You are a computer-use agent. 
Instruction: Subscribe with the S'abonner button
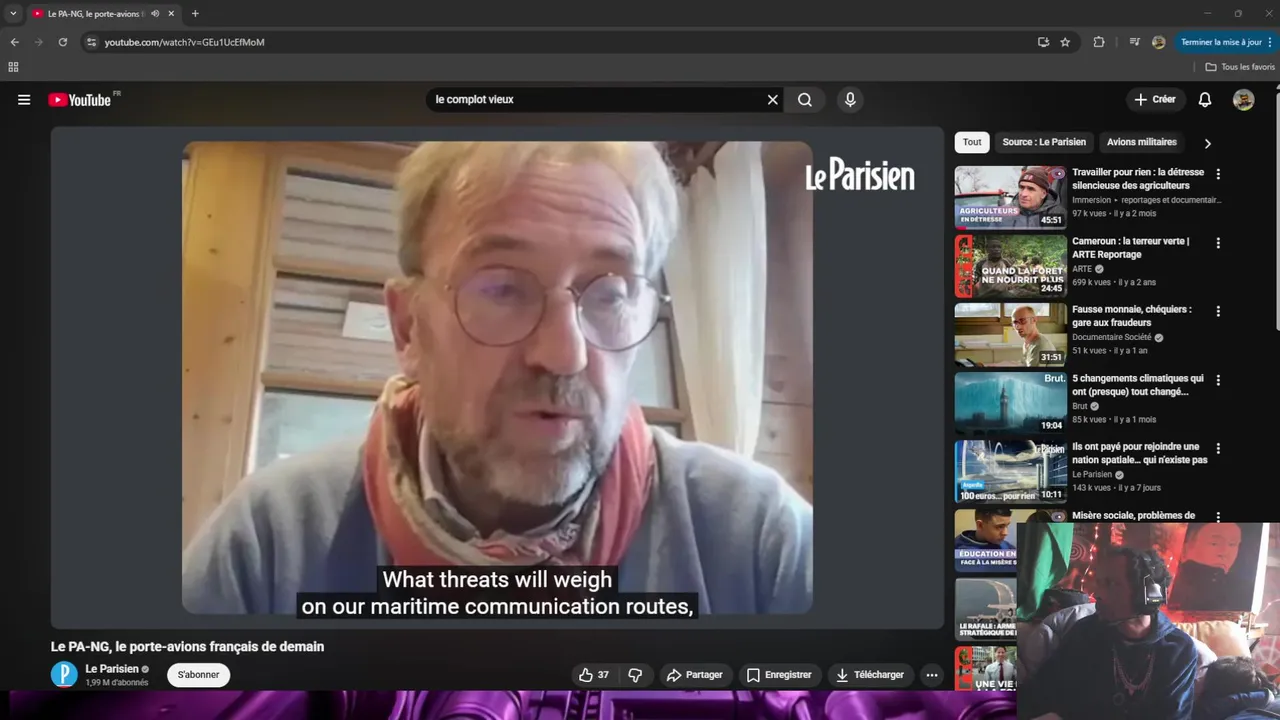tap(198, 675)
